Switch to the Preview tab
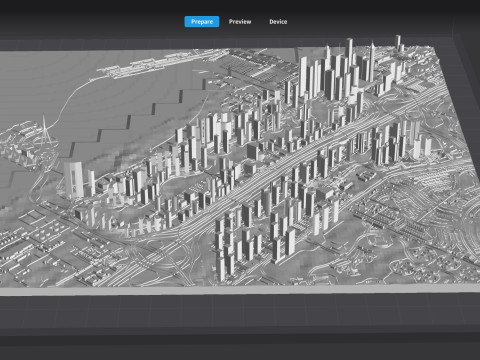The height and width of the screenshot is (360, 480). point(240,22)
